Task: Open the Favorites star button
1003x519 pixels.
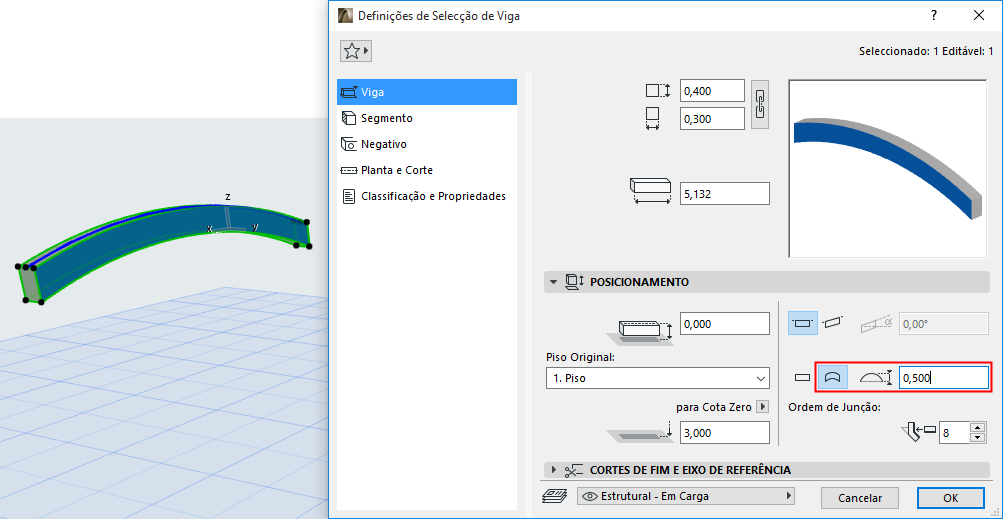Action: (356, 51)
